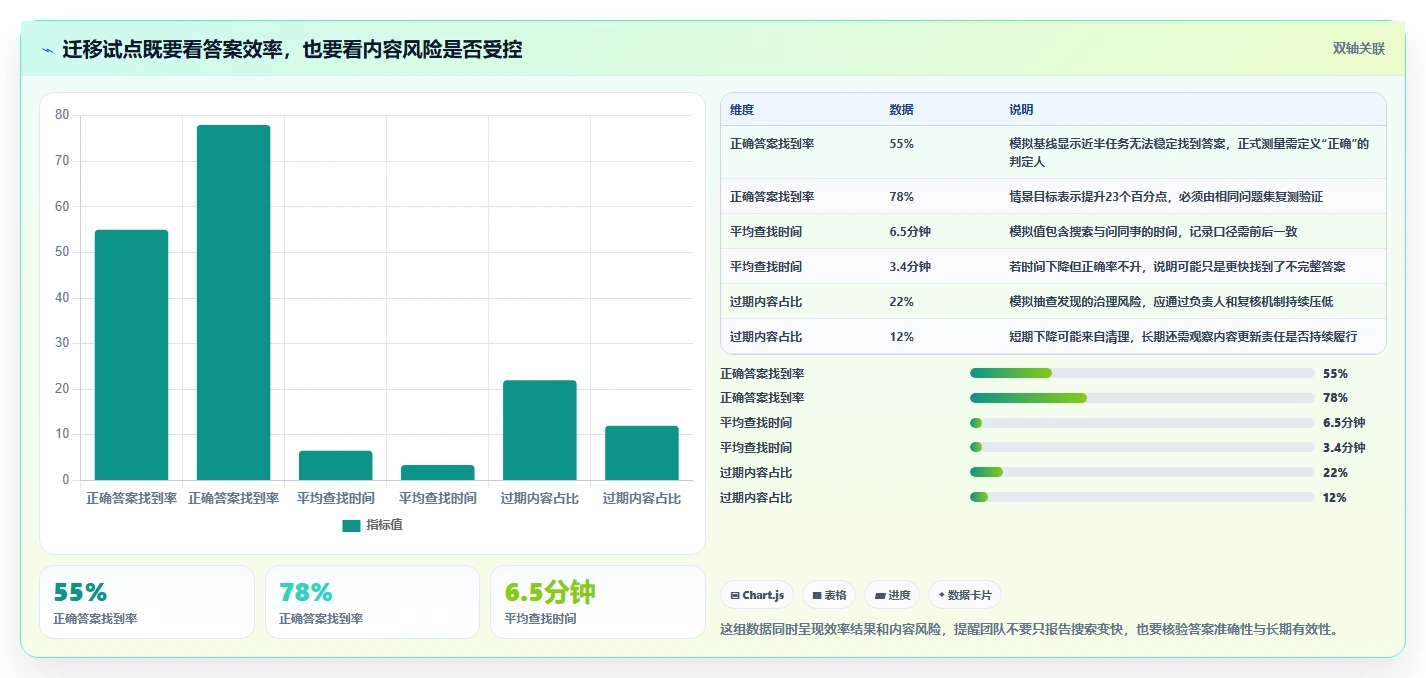Click description starting 短期下降可能来自清理

[x=1183, y=337]
